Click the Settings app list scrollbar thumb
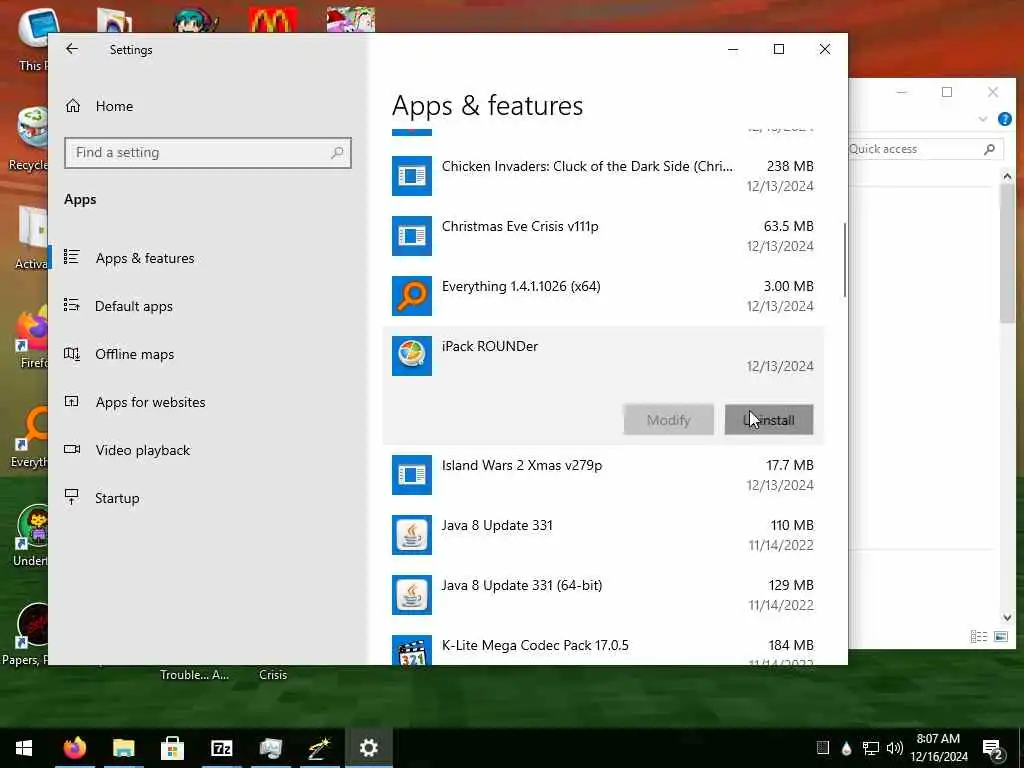Viewport: 1024px width, 768px height. (x=844, y=260)
